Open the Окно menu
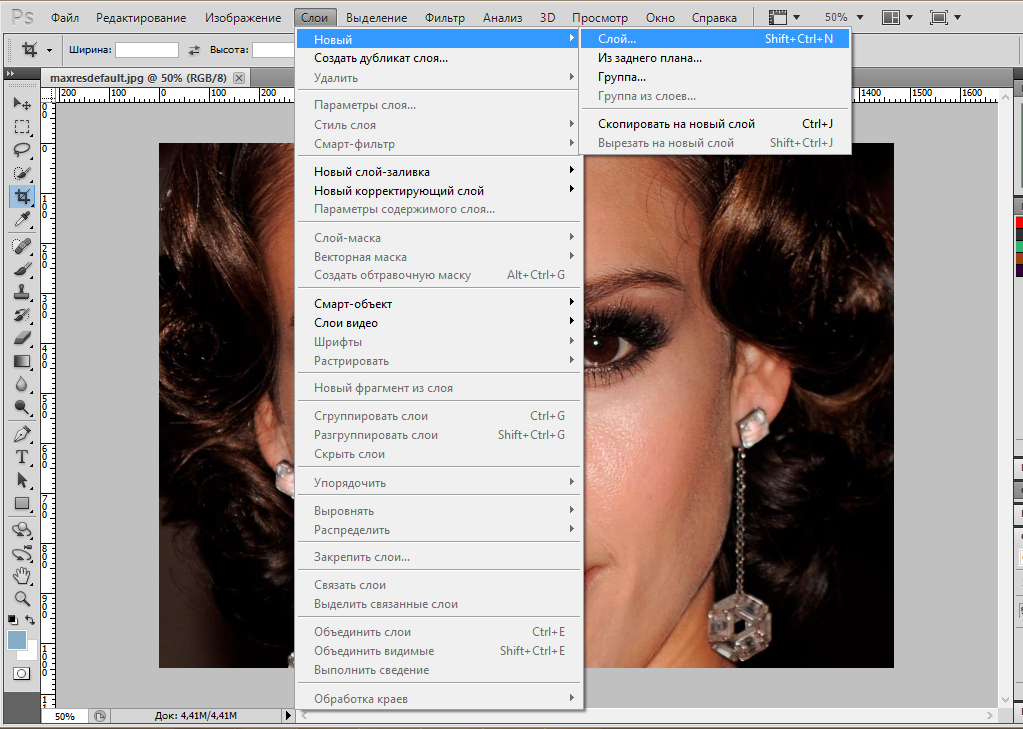Viewport: 1023px width, 729px height. point(660,18)
